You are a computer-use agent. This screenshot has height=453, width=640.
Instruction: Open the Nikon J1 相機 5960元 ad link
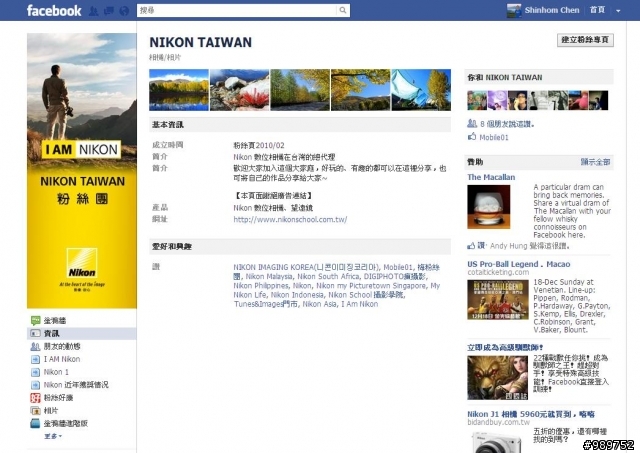point(531,414)
